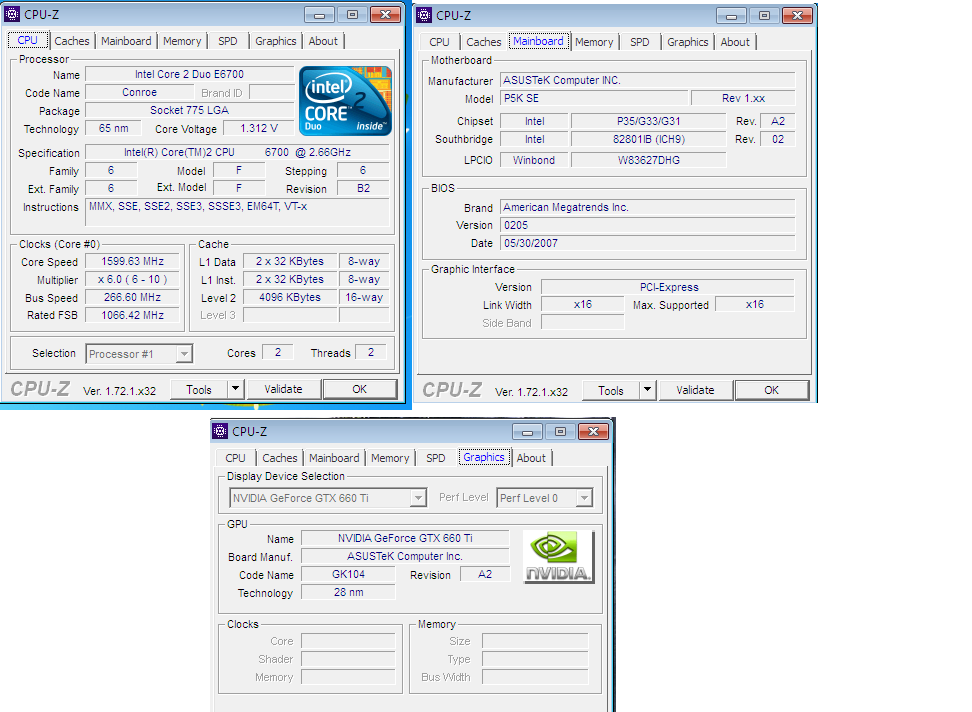
Task: Open Tools dropdown arrow in CPU window
Action: pos(236,389)
